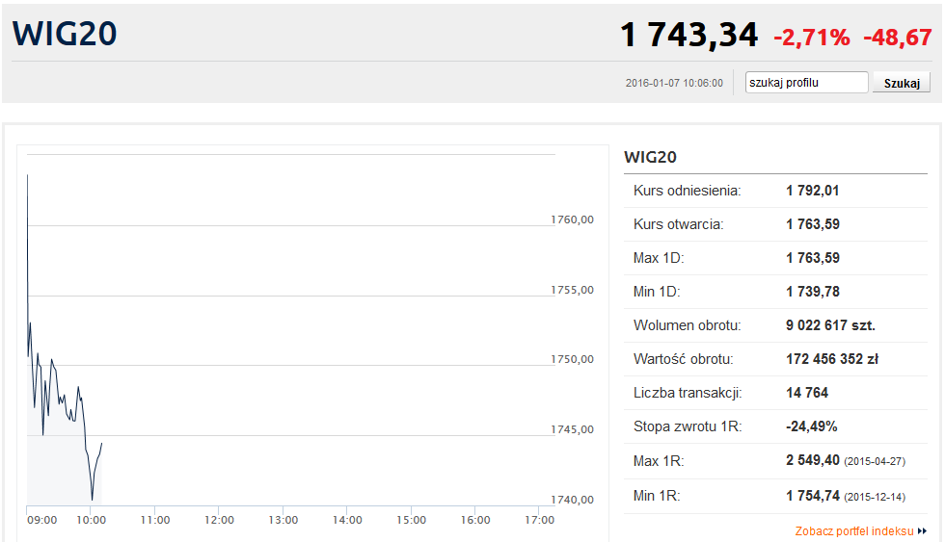Select the current index value 1 743,34
945x542 pixels.
click(x=688, y=36)
